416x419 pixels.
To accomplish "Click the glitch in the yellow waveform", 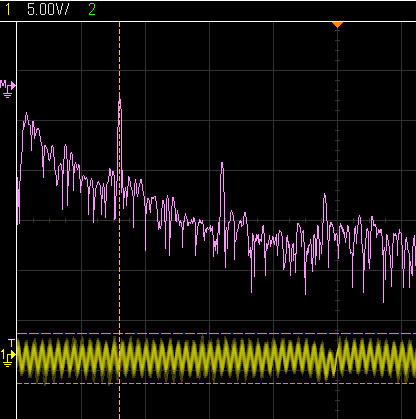I will pyautogui.click(x=334, y=358).
